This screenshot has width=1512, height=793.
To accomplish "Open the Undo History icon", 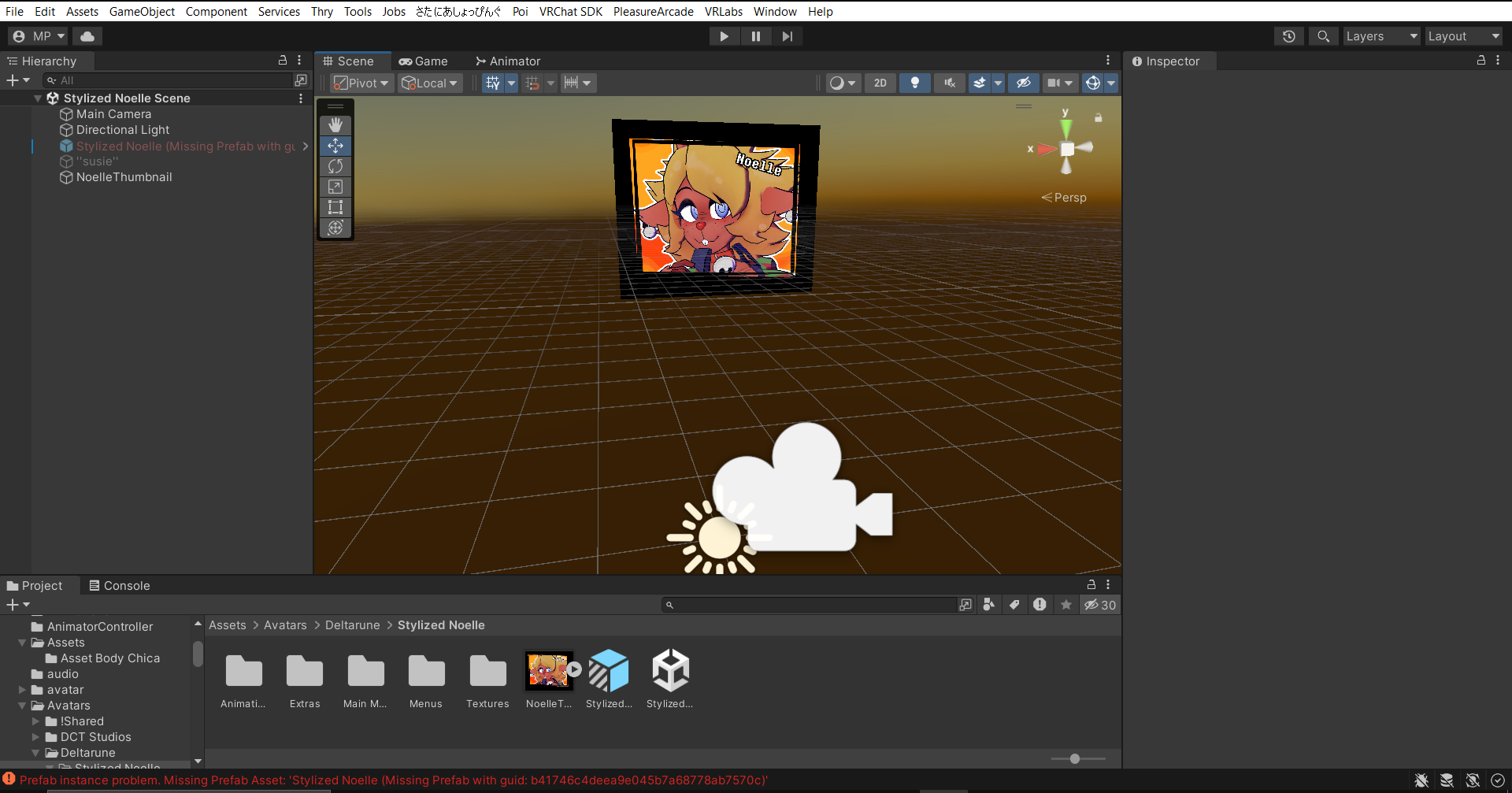I will (x=1289, y=36).
